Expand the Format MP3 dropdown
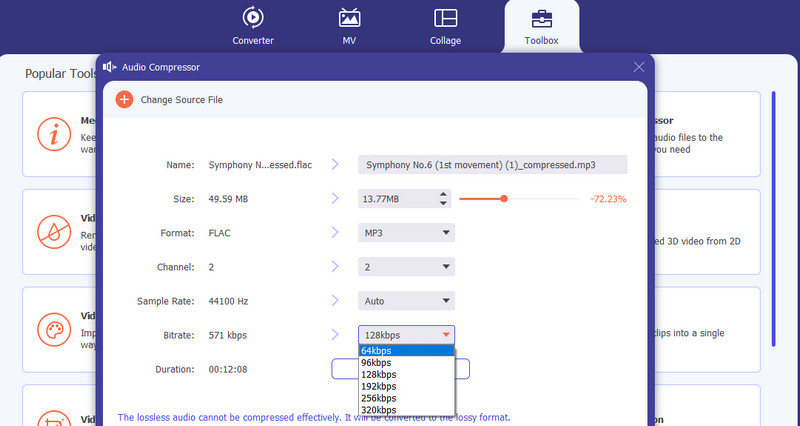This screenshot has height=426, width=800. (x=406, y=233)
